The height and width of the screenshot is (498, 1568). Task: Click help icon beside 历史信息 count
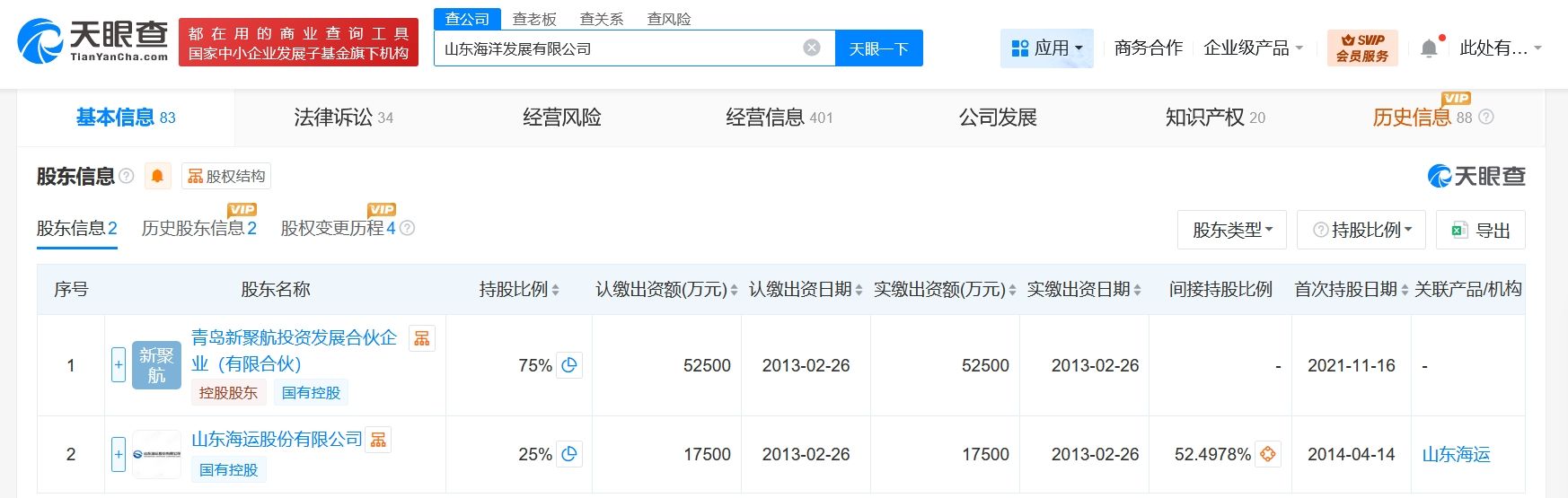pyautogui.click(x=1486, y=118)
